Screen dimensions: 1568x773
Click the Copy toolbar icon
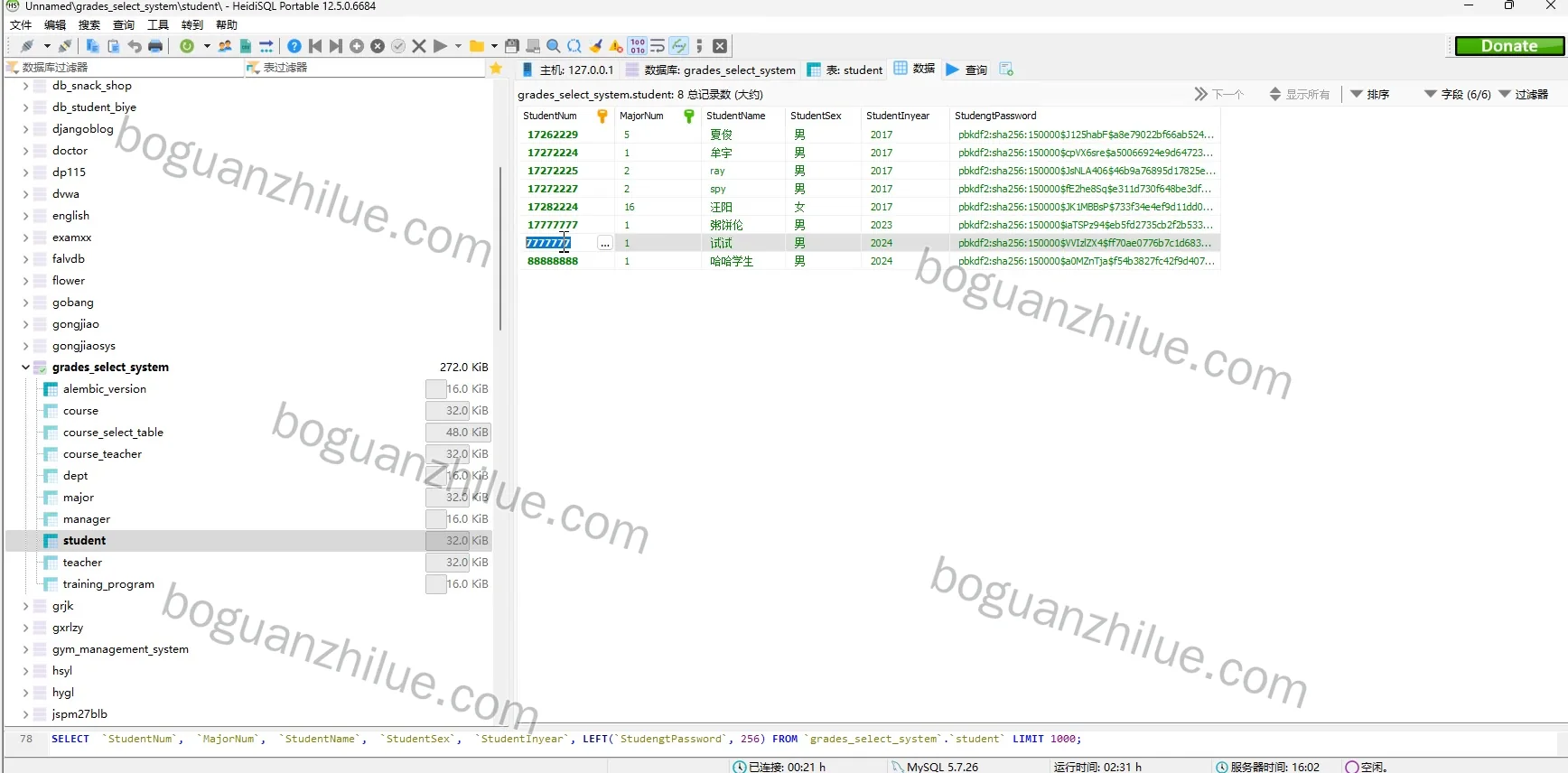coord(92,46)
